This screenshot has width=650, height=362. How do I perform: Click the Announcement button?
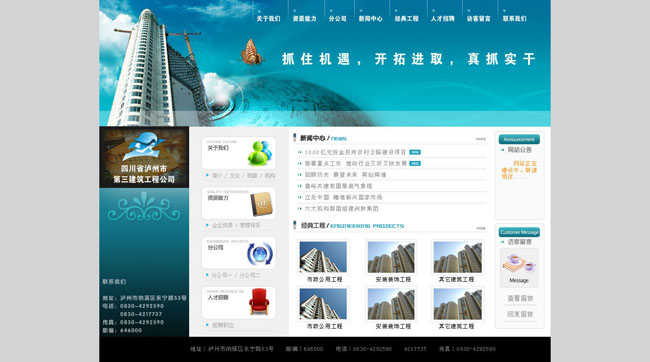coord(519,139)
